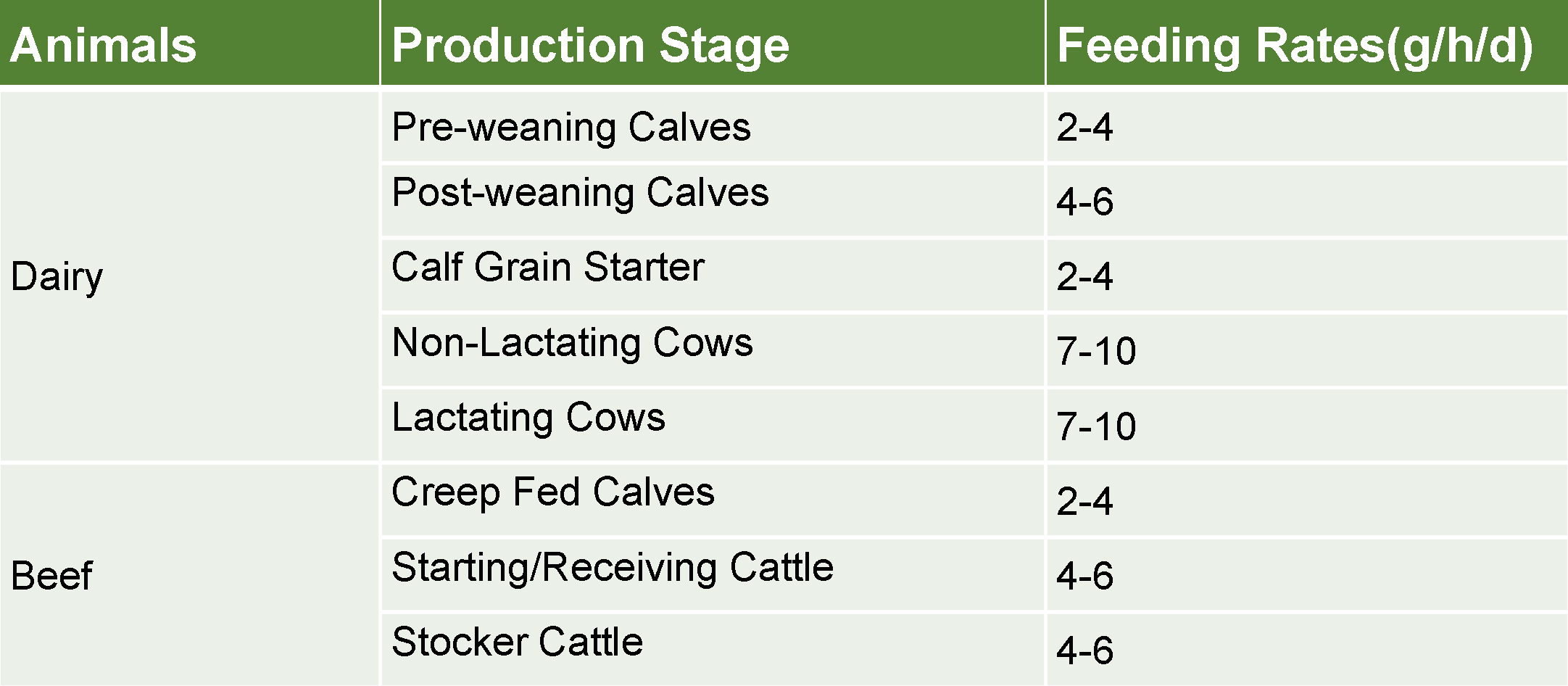Click the Stocker Cattle cell
Viewport: 1568px width, 686px height.
[x=713, y=650]
